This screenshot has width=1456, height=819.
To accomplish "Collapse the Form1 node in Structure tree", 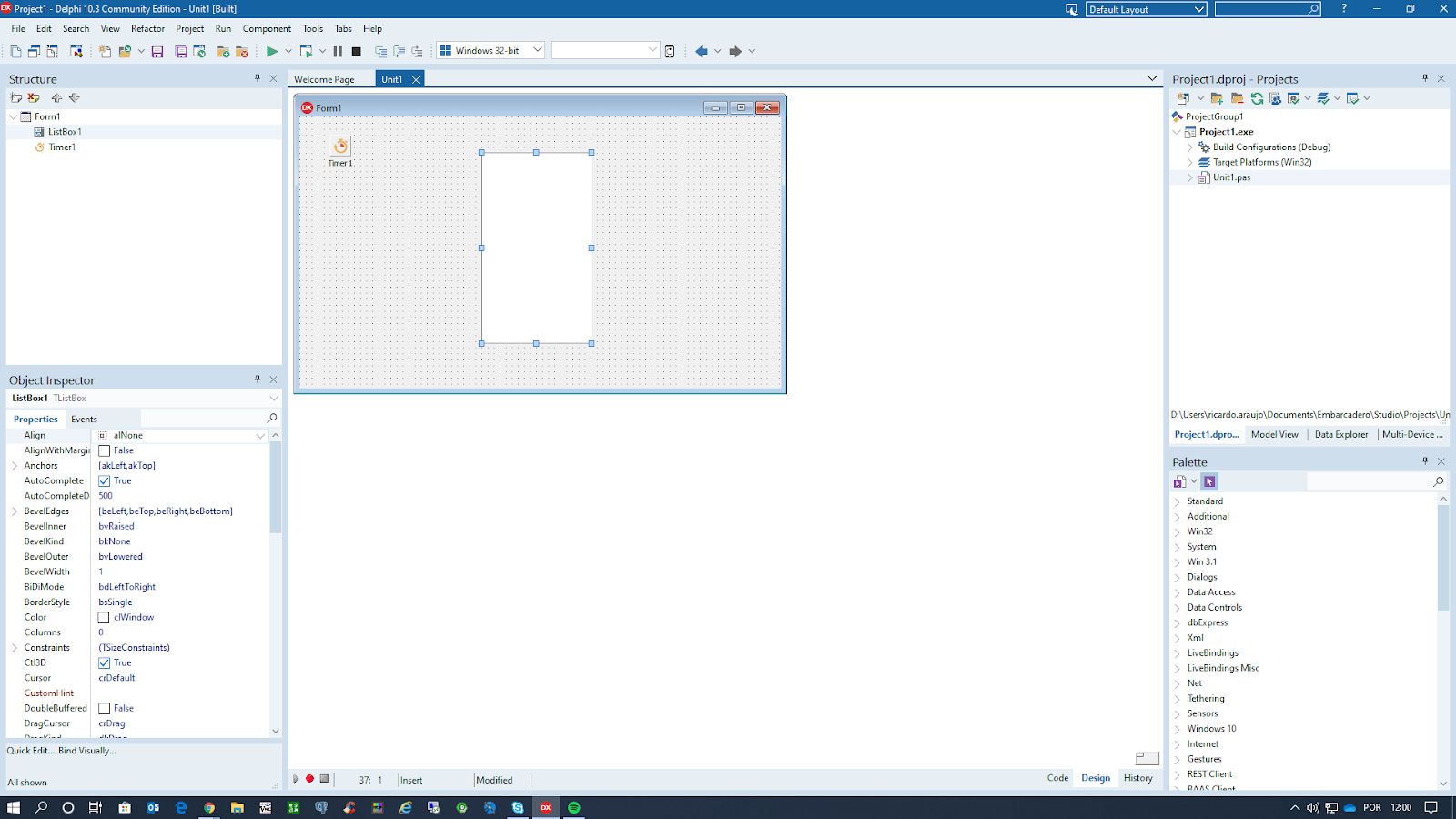I will click(x=13, y=116).
